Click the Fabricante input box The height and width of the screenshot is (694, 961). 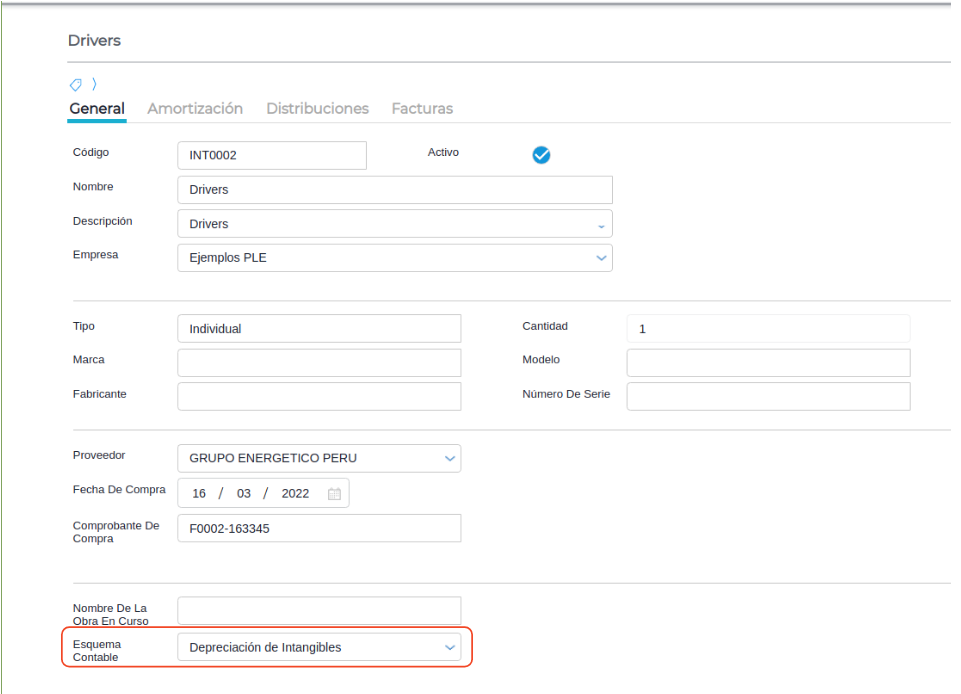[319, 397]
